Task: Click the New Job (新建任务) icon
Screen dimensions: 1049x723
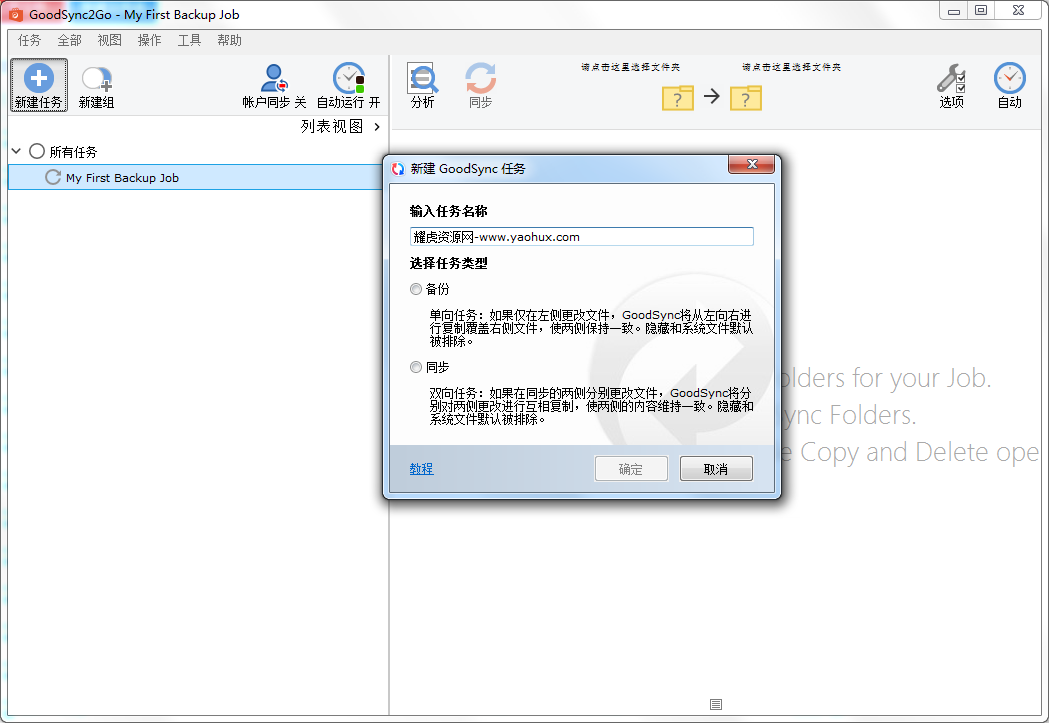Action: [38, 80]
